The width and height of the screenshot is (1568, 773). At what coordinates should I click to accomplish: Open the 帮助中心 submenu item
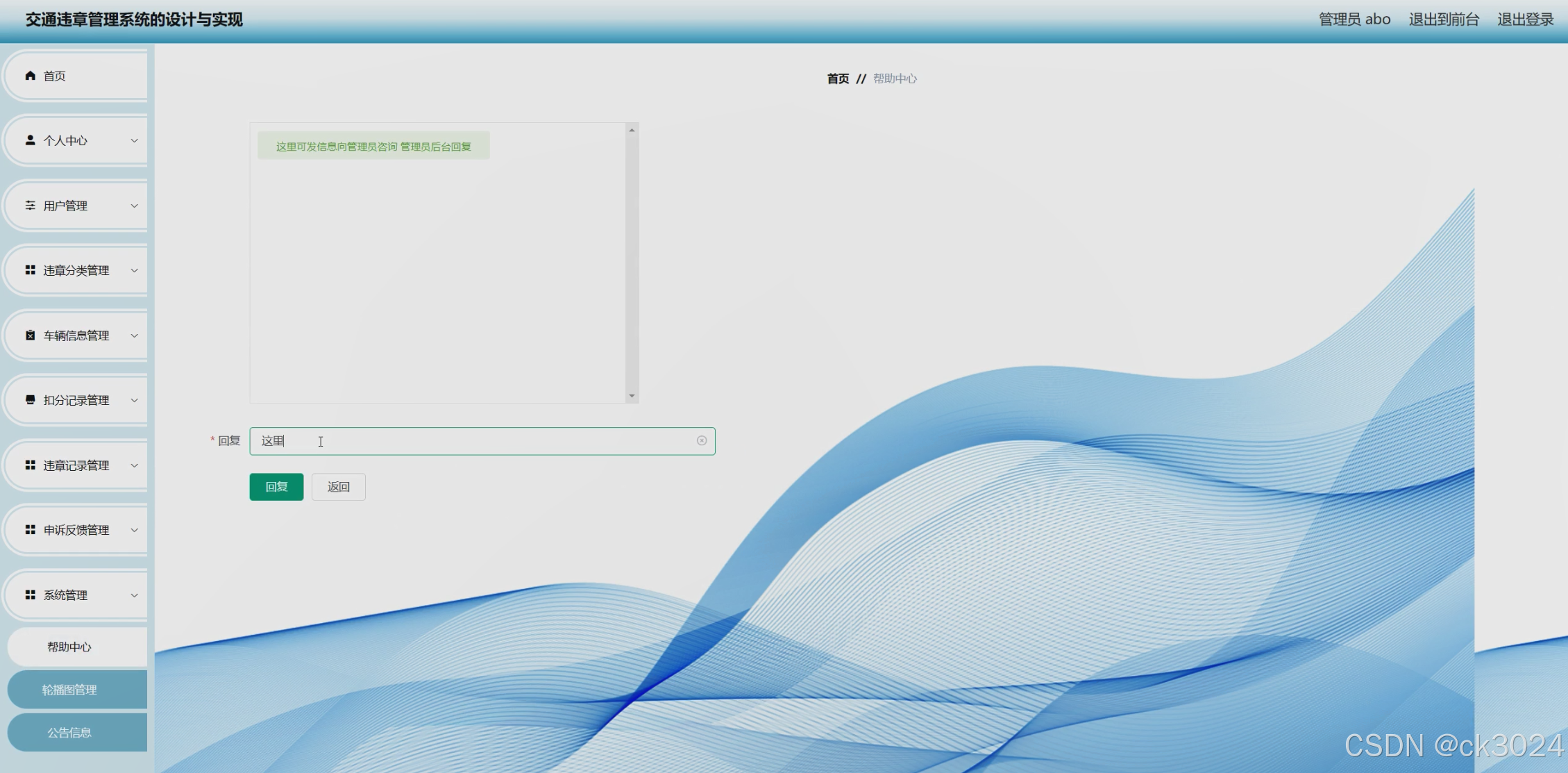69,647
